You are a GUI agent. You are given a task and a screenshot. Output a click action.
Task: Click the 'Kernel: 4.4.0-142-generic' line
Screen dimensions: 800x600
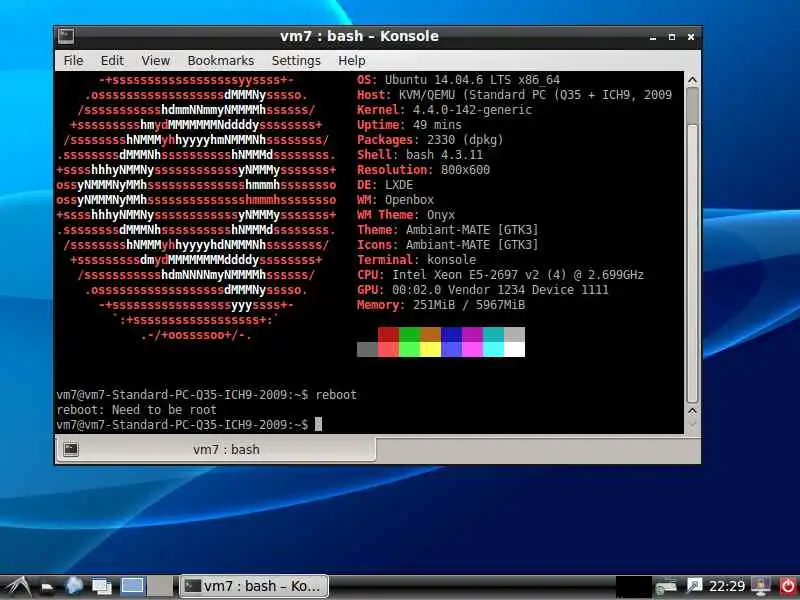coord(444,110)
